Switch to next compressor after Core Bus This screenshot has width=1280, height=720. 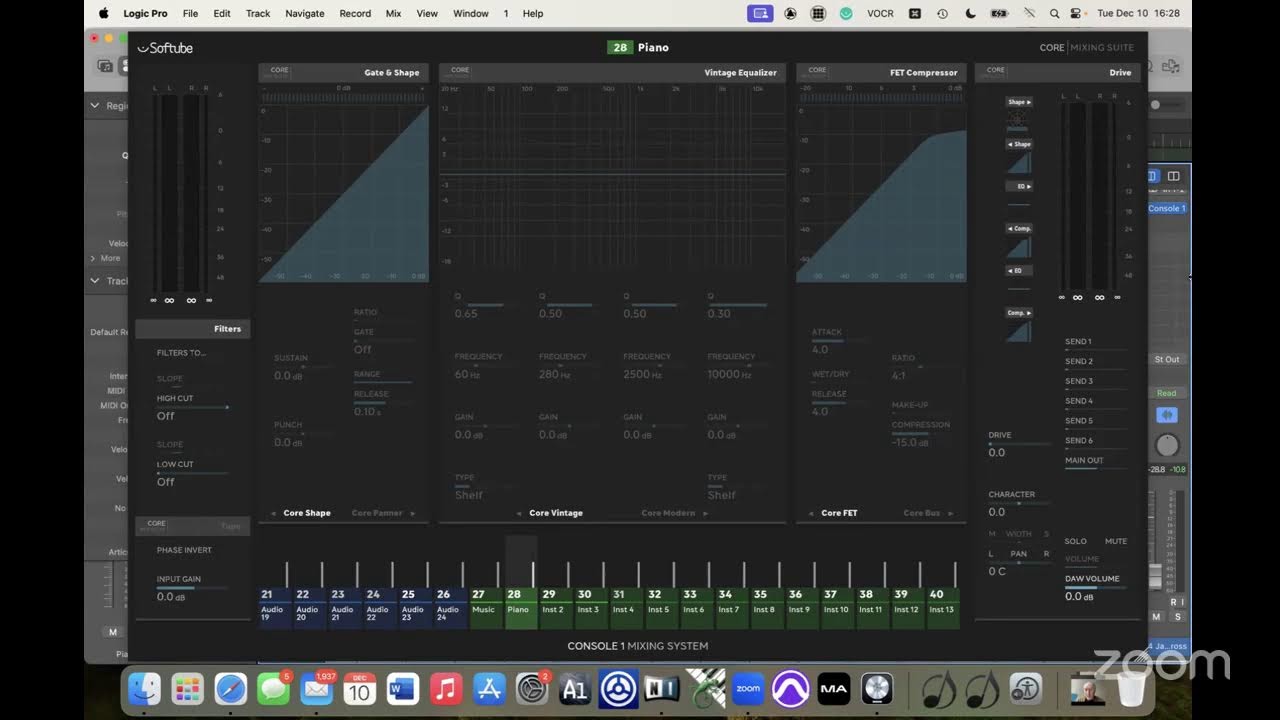point(950,513)
